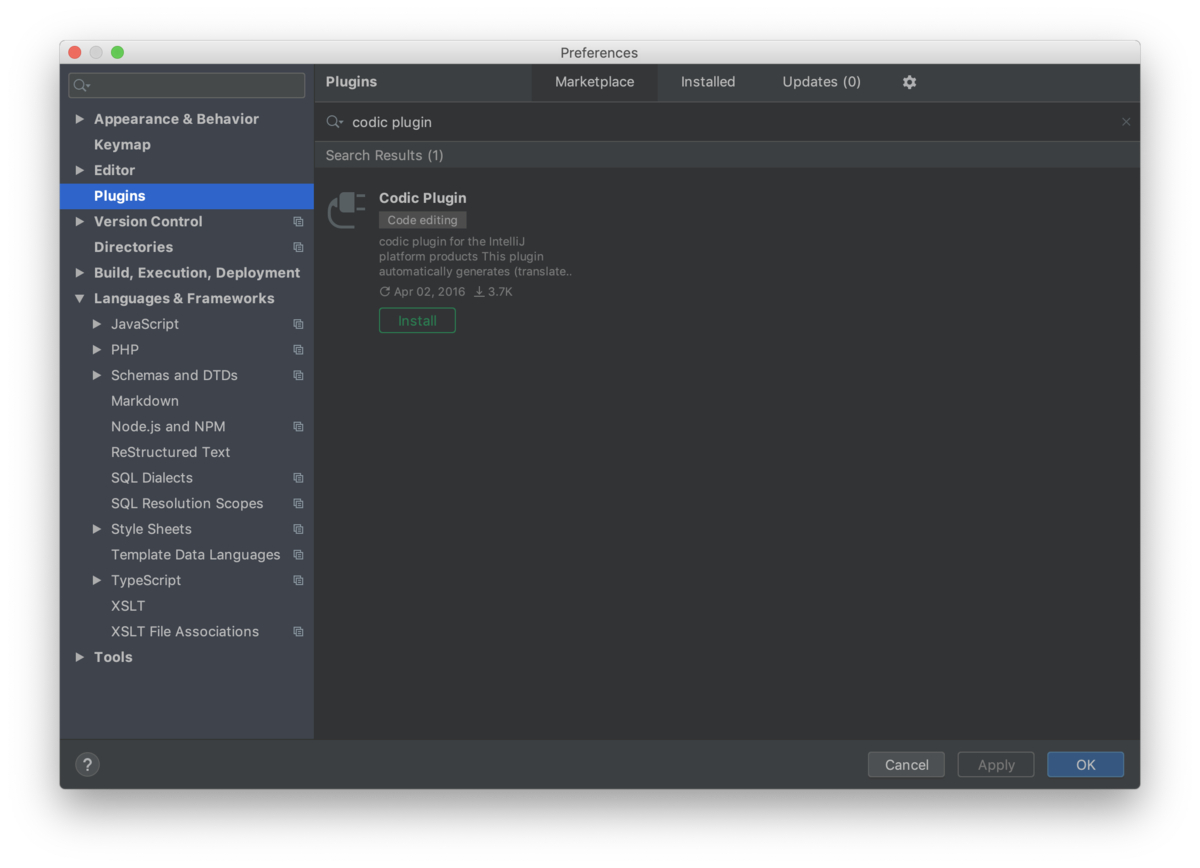Screen dimensions: 1200x868
Task: Open SQL Resolution Scopes settings
Action: click(x=187, y=503)
